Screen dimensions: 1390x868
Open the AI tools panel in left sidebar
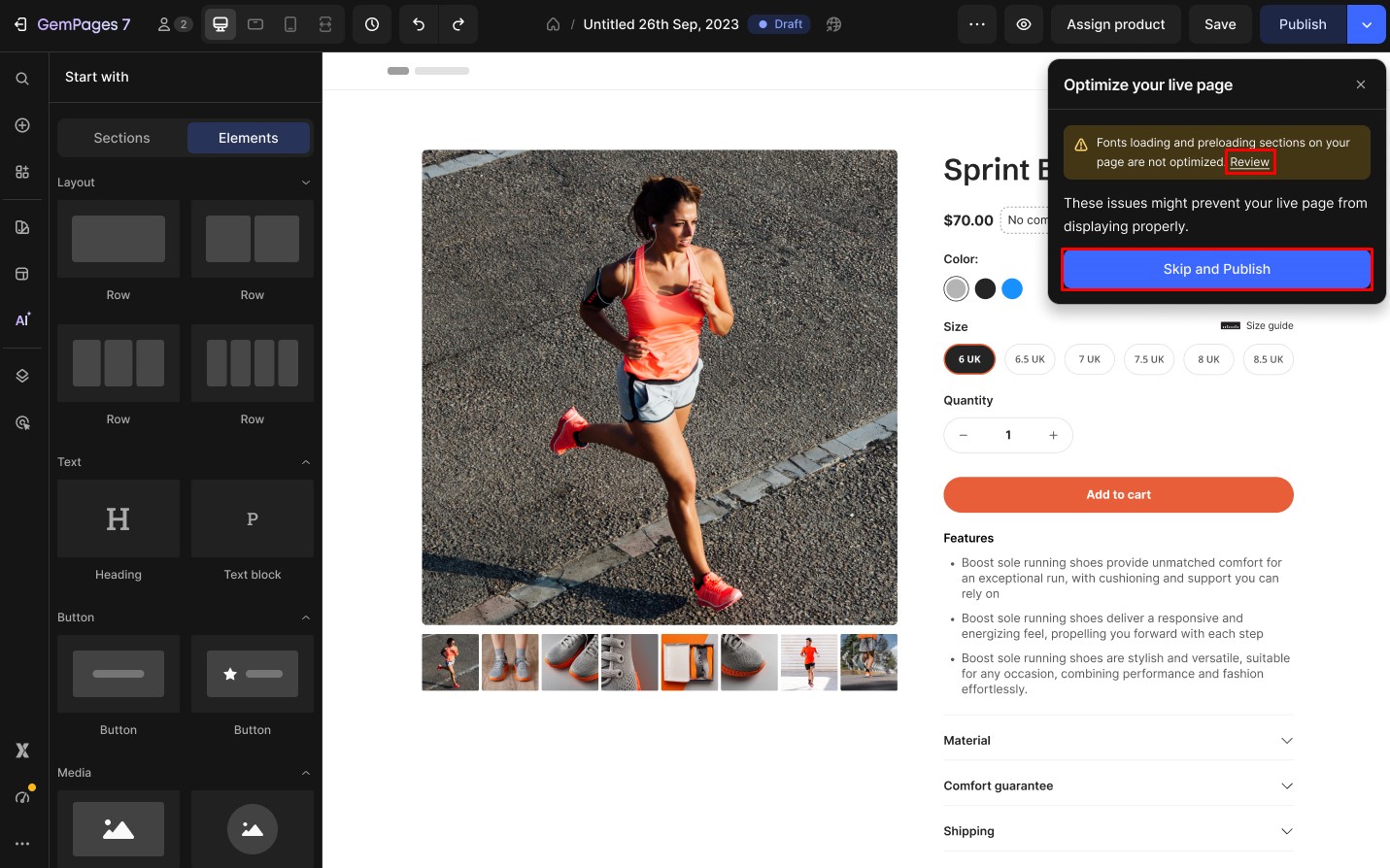22,318
